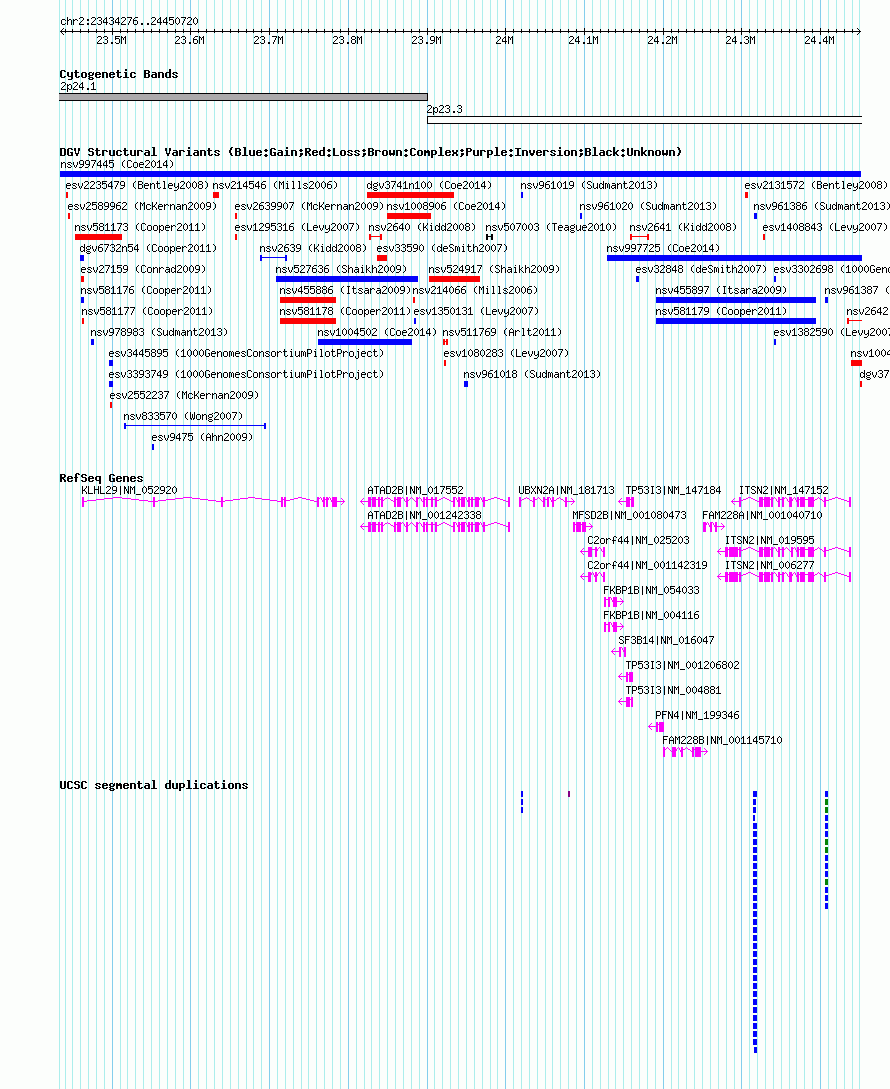Select ITSN2|NM_147152 gene label
The width and height of the screenshot is (890, 1089).
[784, 490]
